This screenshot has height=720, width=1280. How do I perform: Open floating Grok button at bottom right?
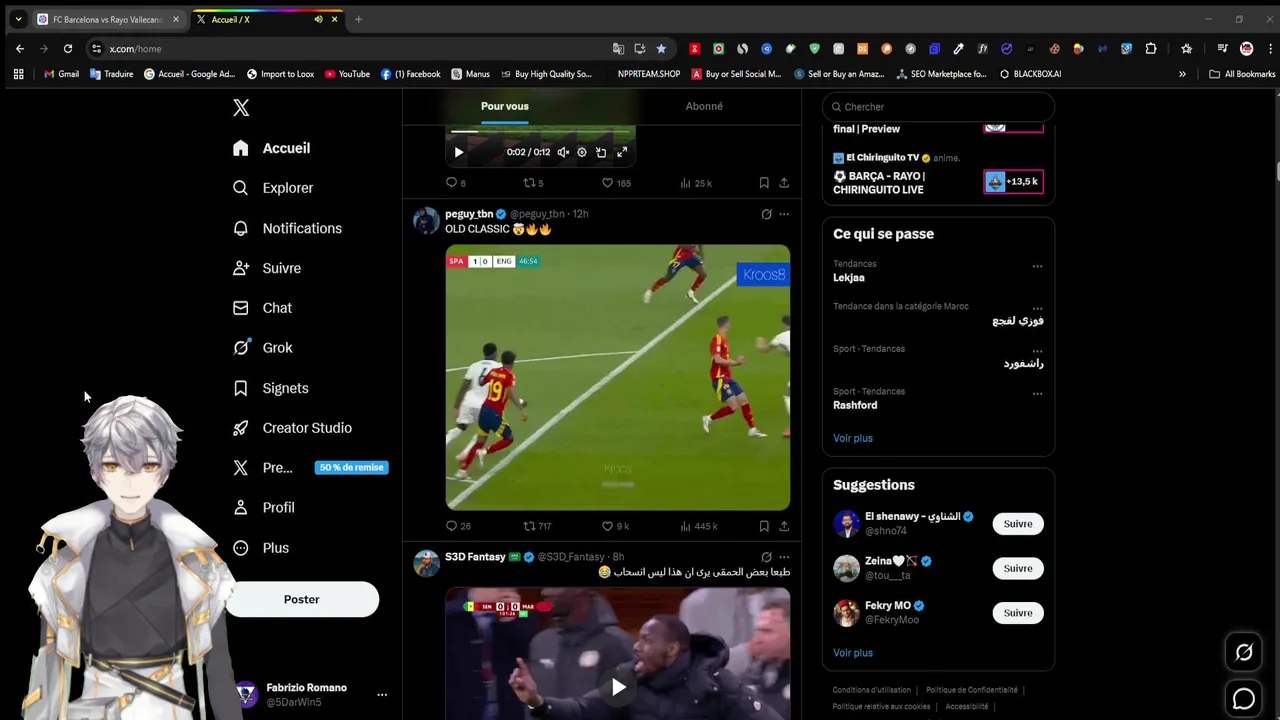[x=1244, y=653]
